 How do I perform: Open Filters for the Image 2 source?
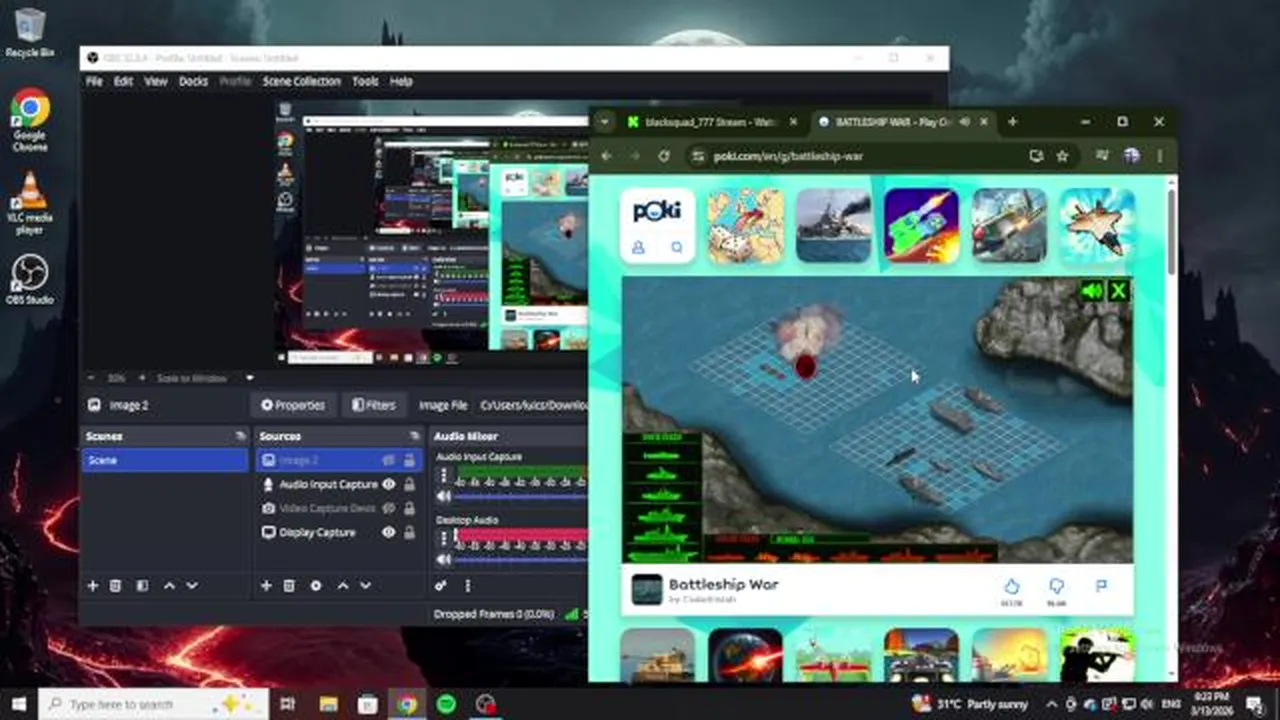click(373, 405)
